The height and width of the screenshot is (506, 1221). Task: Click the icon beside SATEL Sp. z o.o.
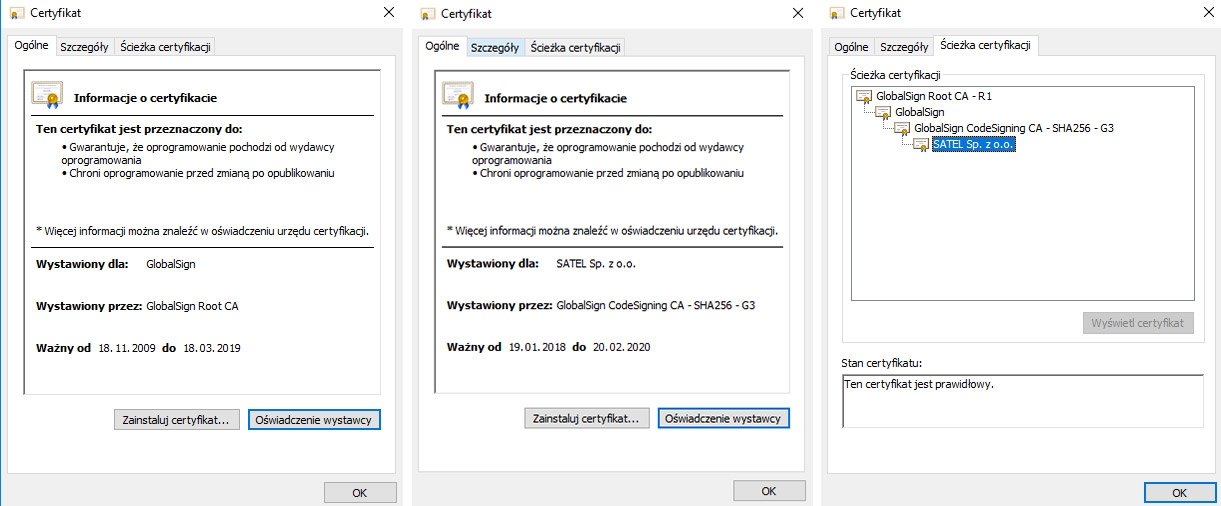921,144
